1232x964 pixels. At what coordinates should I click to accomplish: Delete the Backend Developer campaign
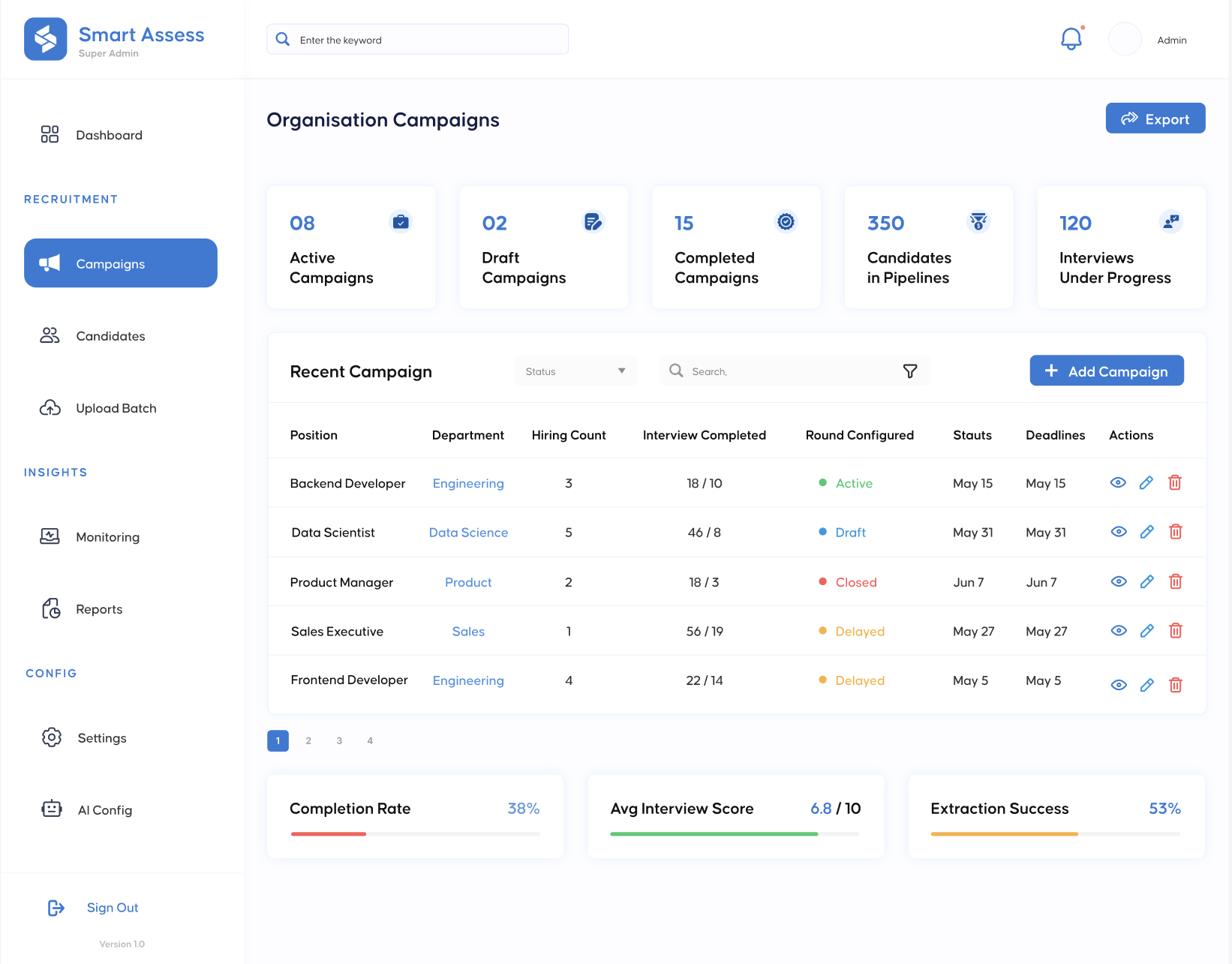pos(1174,483)
